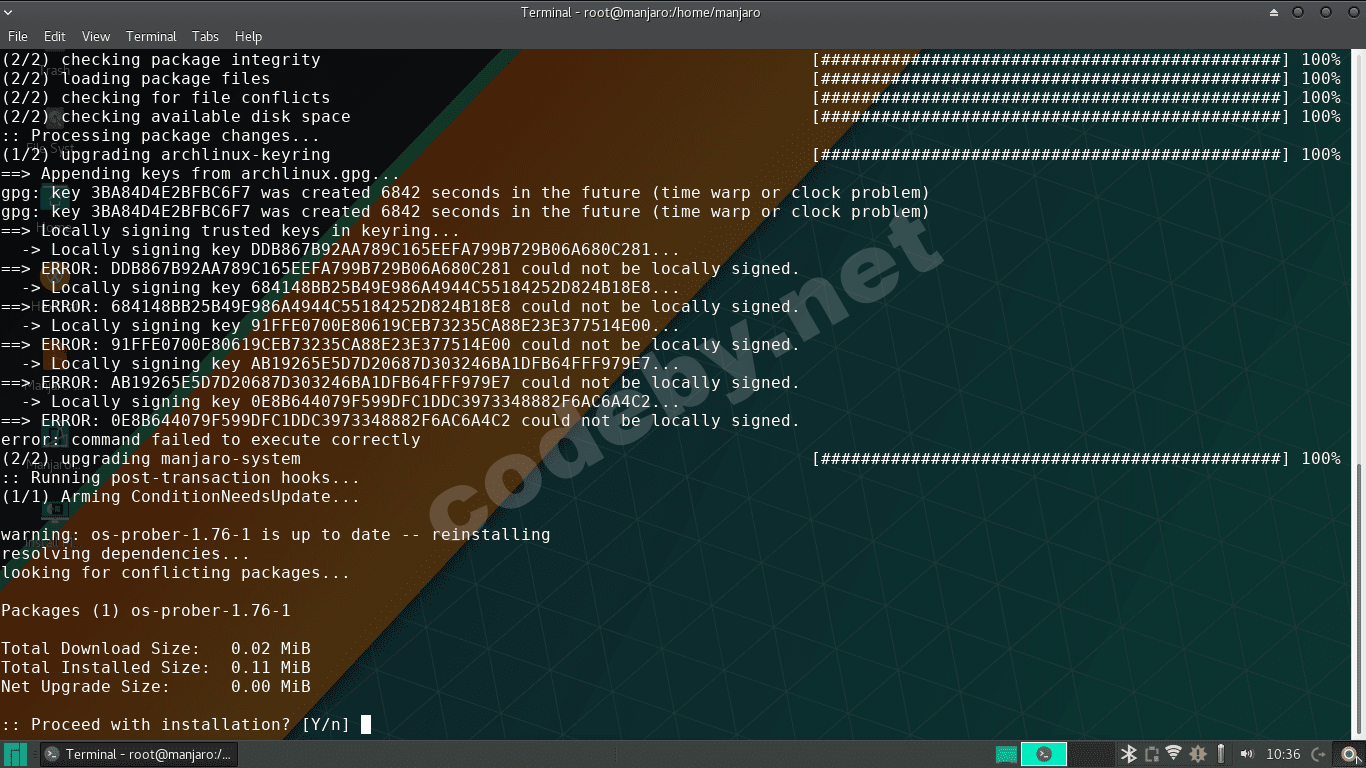The image size is (1366, 768).
Task: Open the update notifier warning icon
Action: point(1197,754)
